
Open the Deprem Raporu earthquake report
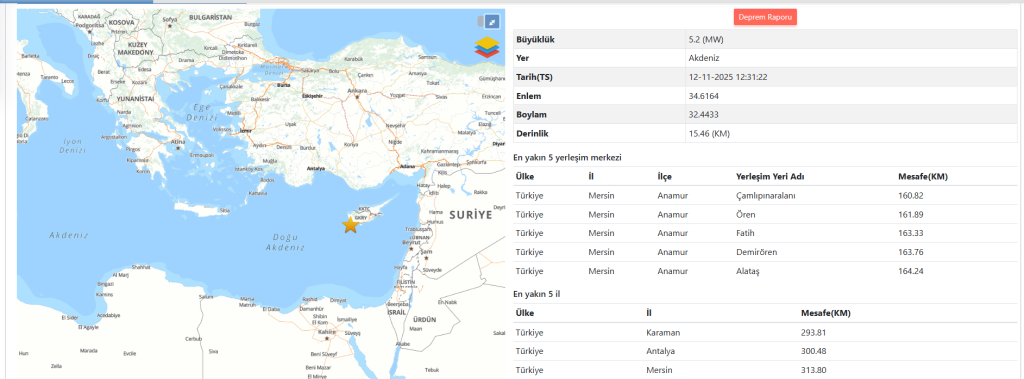point(765,18)
